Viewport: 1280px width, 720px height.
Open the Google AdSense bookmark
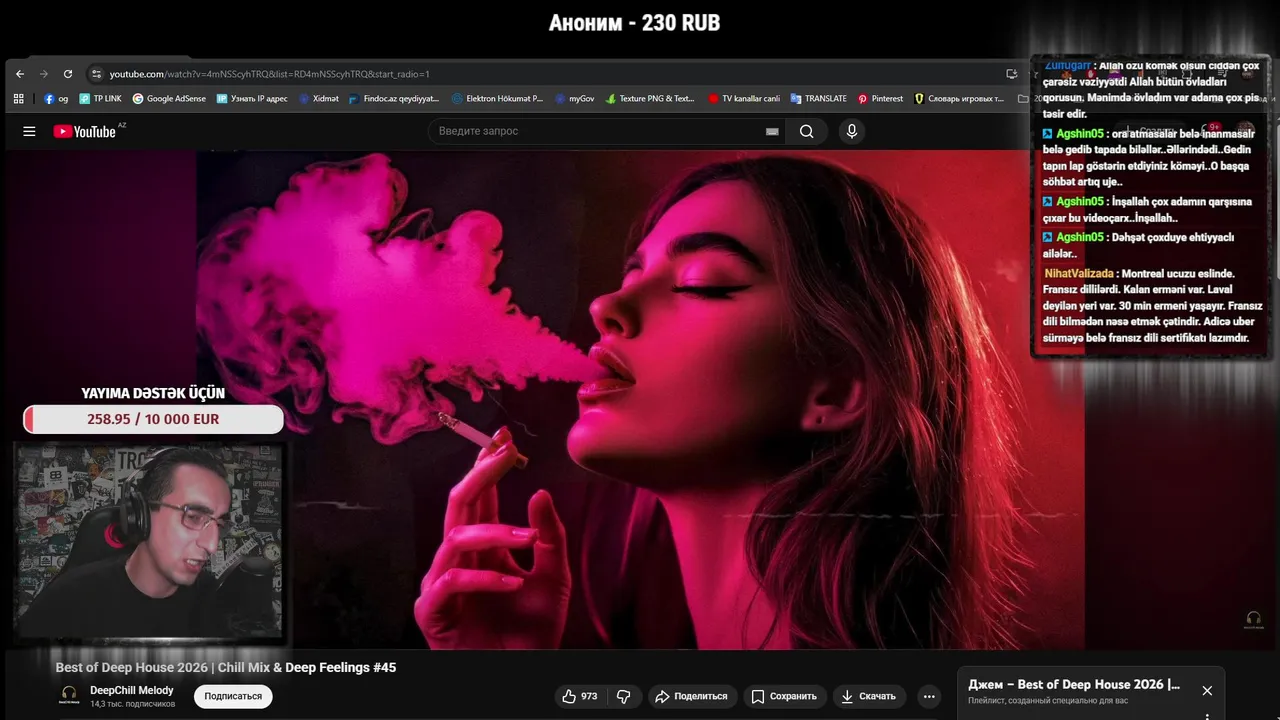click(x=169, y=99)
